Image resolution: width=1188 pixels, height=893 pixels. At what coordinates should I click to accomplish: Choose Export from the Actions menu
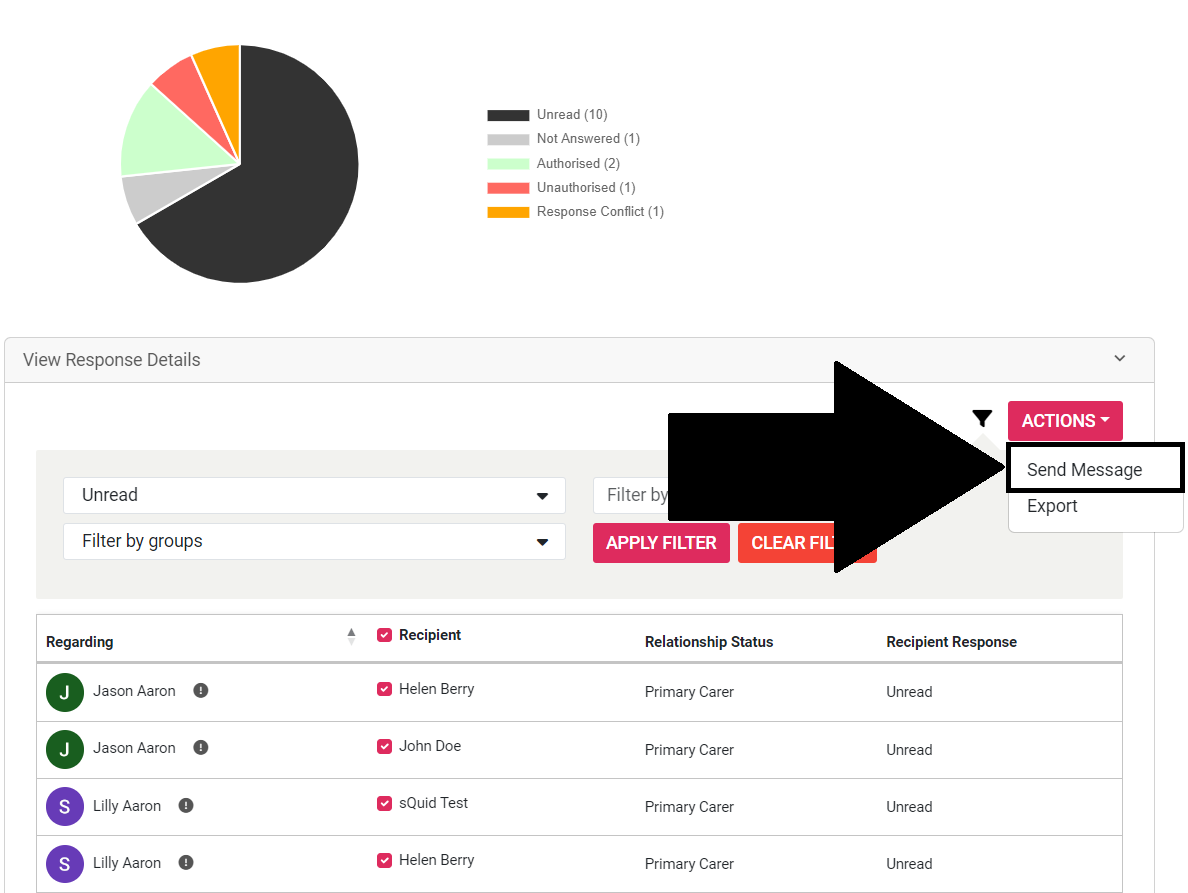pos(1052,506)
